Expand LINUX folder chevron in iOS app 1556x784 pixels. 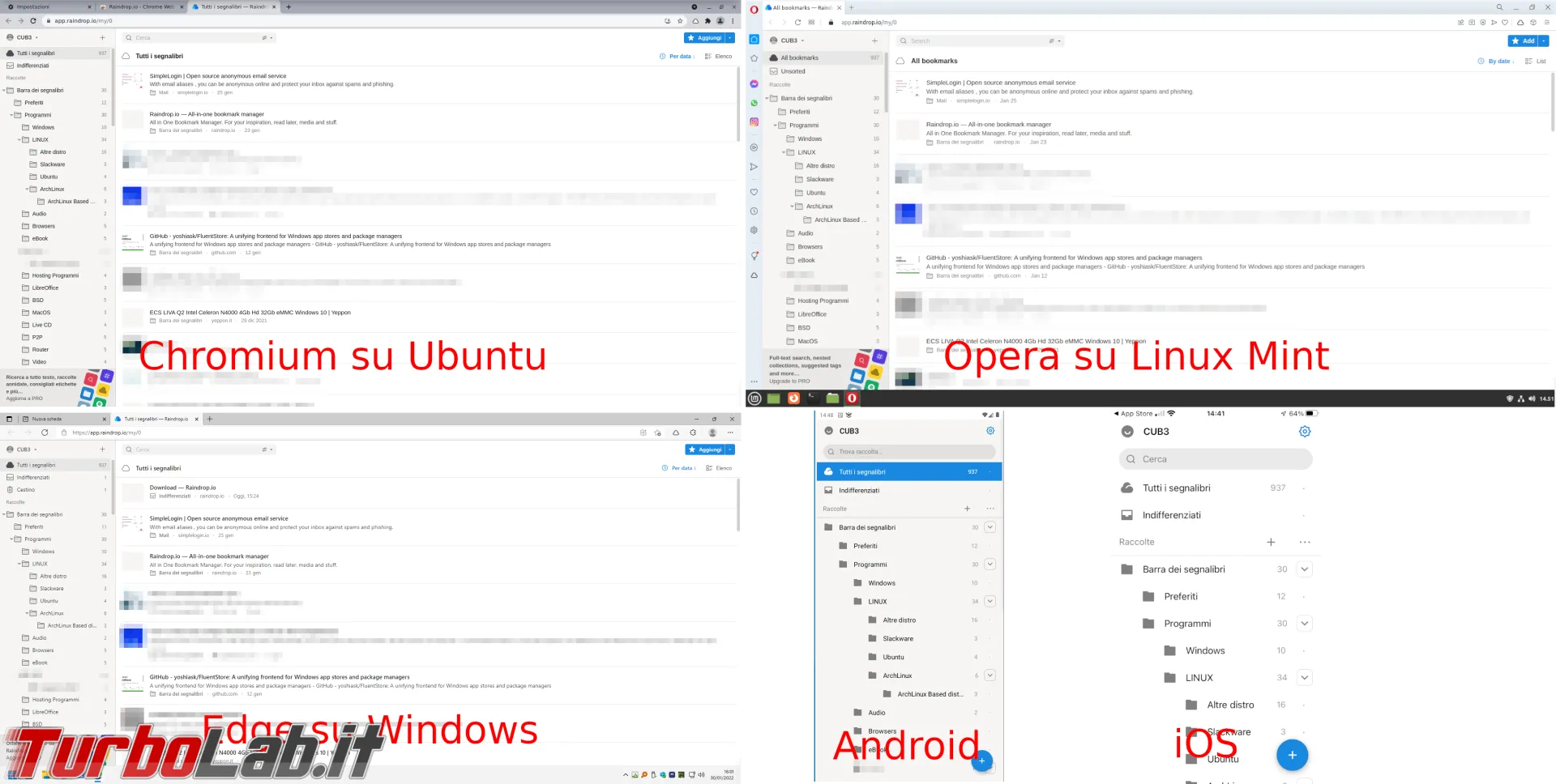coord(1304,677)
